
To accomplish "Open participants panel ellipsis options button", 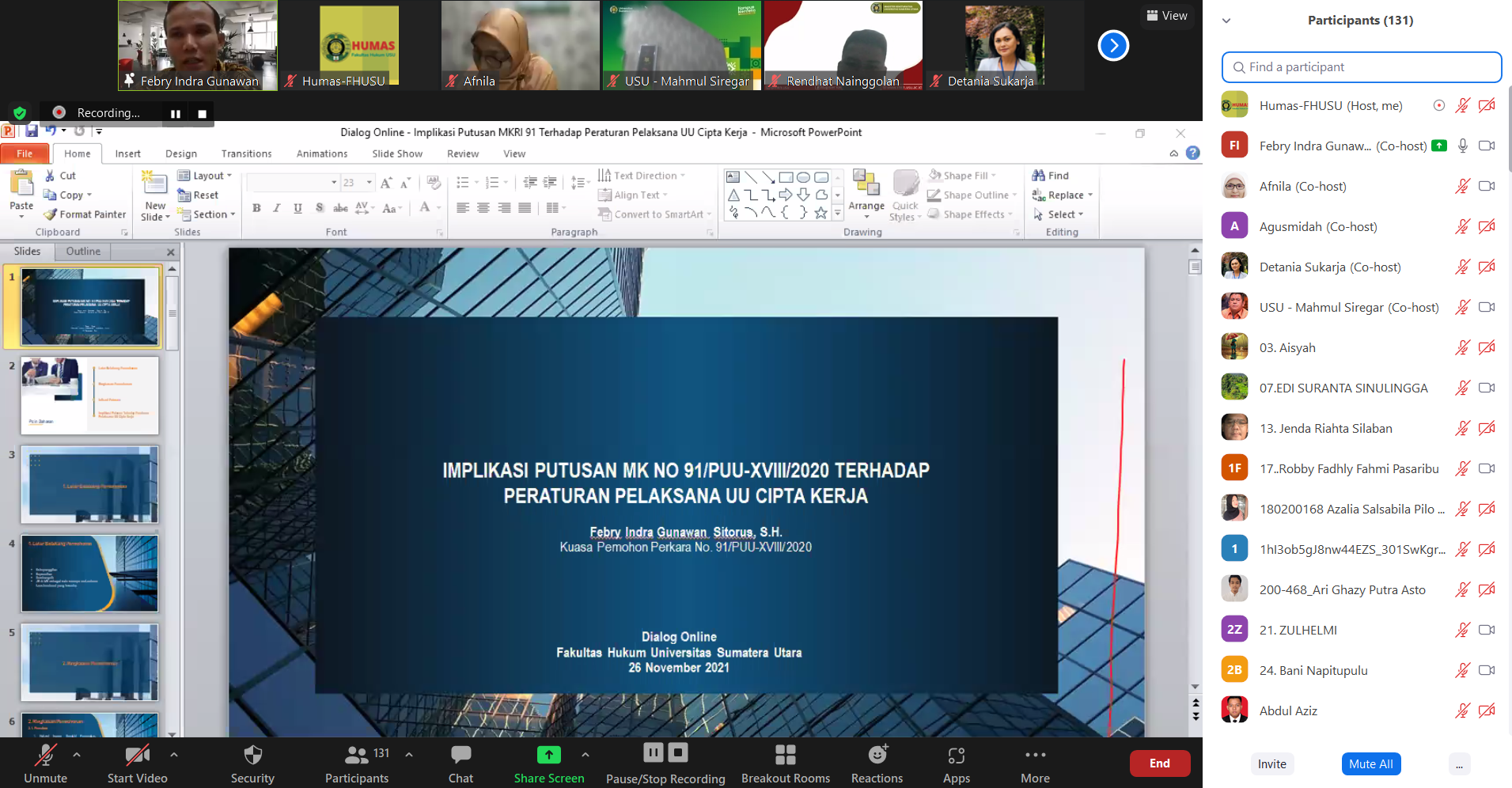I will coord(1459,764).
